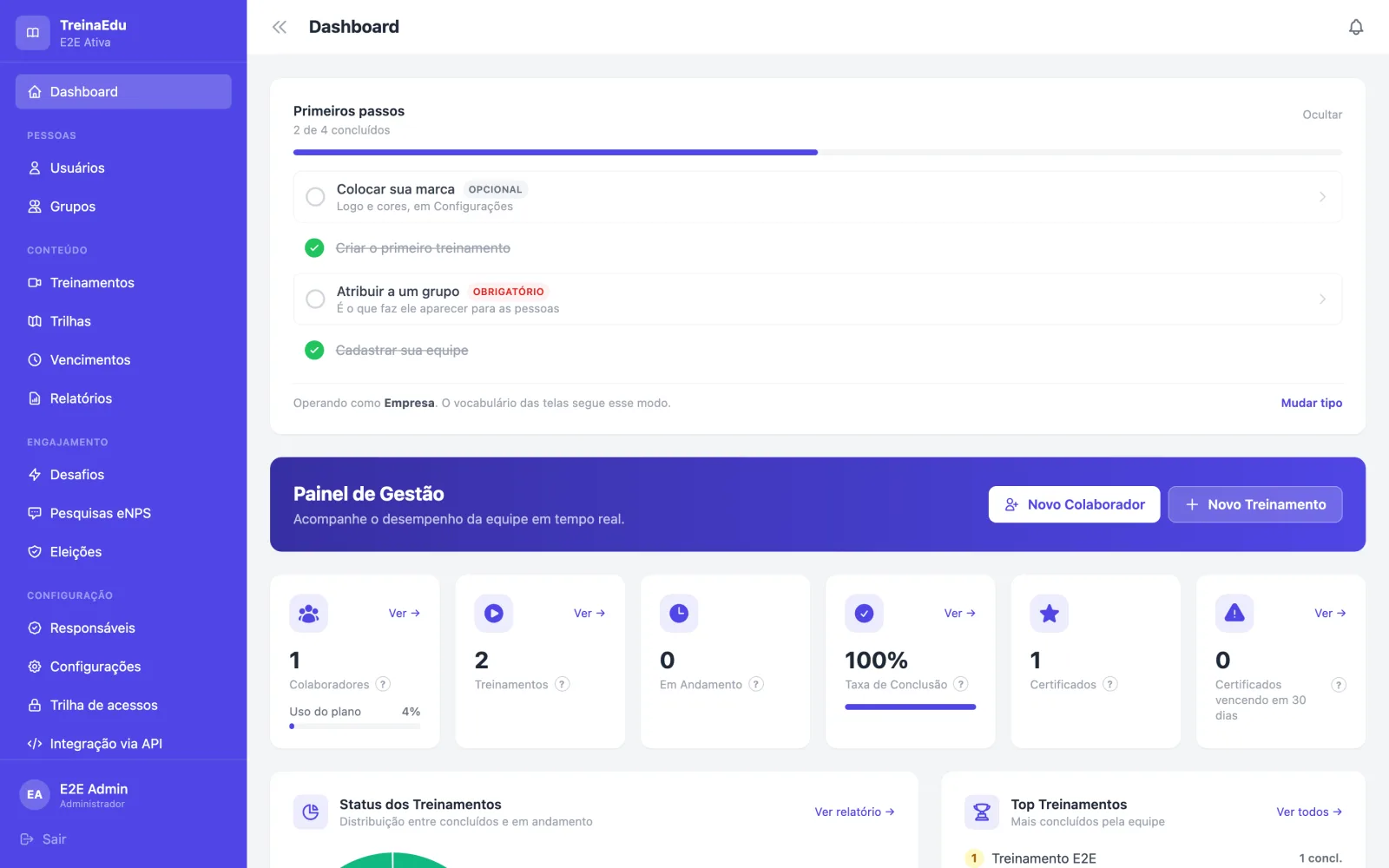
Task: Hide the Primeiros passos panel with Ocultar
Action: coord(1322,115)
